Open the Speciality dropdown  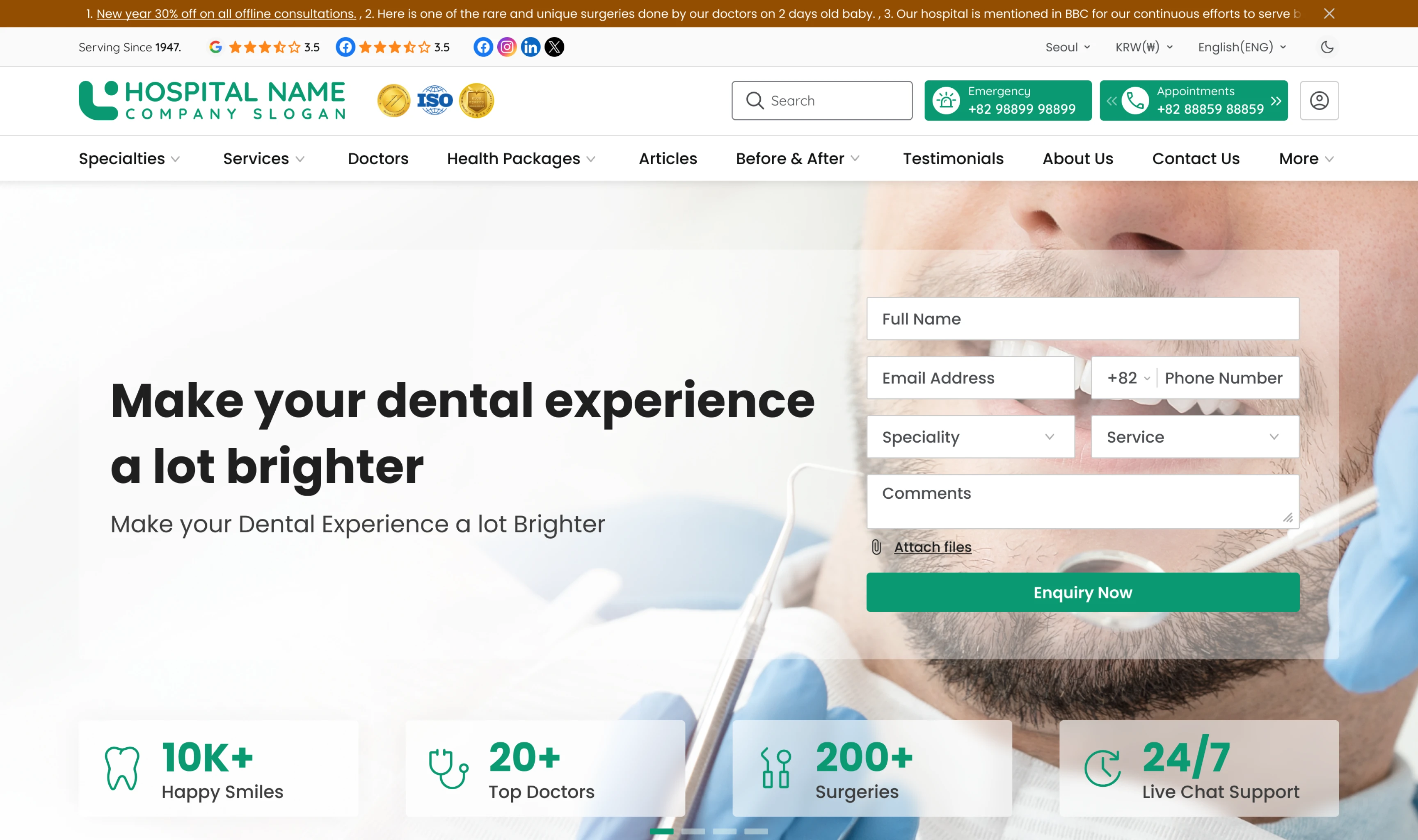[970, 436]
